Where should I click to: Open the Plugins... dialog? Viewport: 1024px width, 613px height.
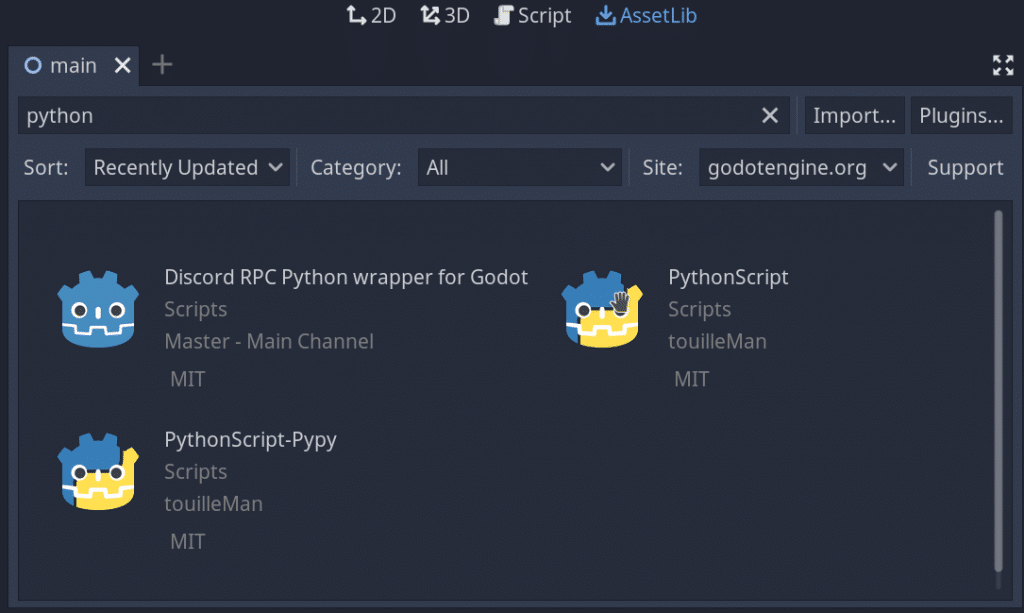pyautogui.click(x=961, y=116)
